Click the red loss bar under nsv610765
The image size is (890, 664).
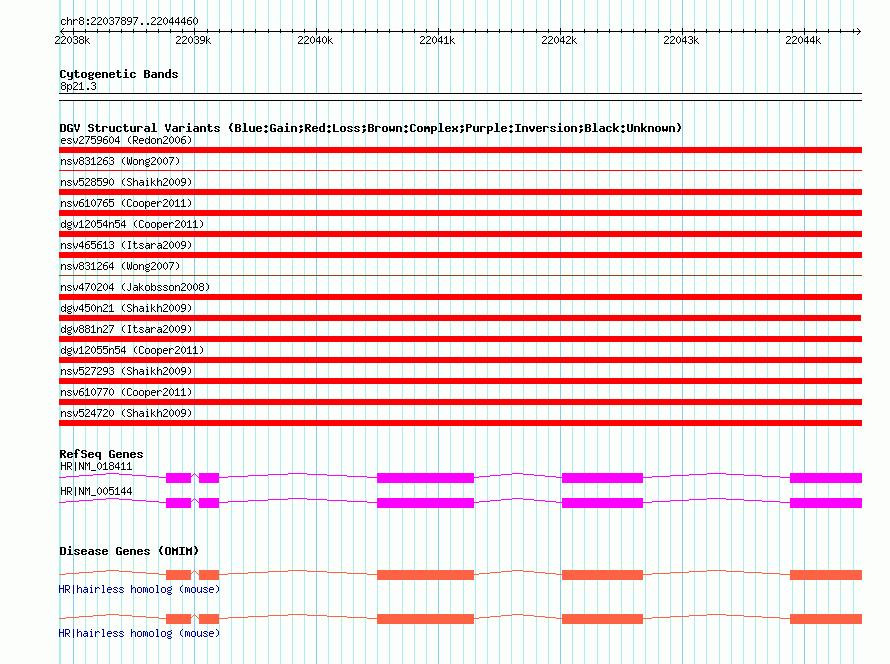460,213
